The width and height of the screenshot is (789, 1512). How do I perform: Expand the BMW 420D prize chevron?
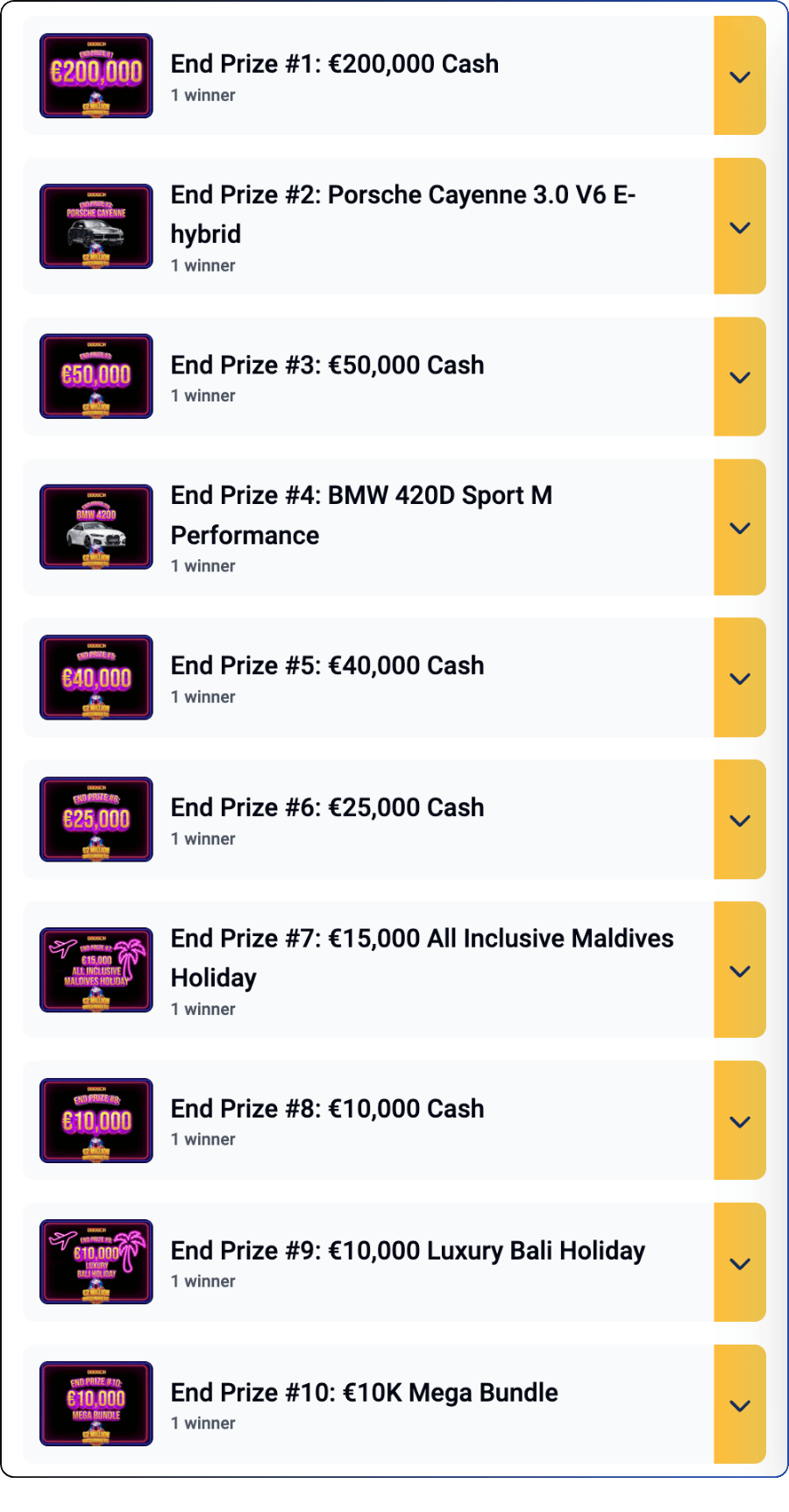(x=740, y=528)
